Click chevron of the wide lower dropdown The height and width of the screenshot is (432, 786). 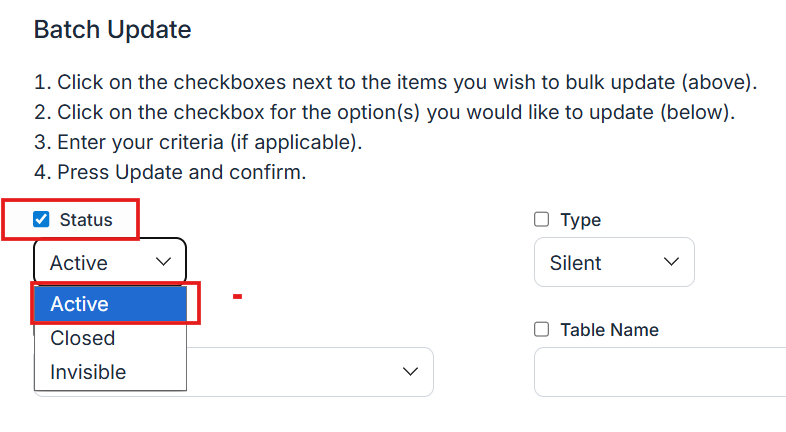pyautogui.click(x=409, y=372)
